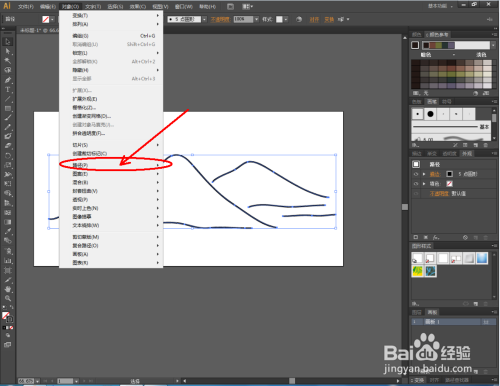
Task: Choose 扩展外观(E) Expand Appearance item
Action: pos(111,99)
